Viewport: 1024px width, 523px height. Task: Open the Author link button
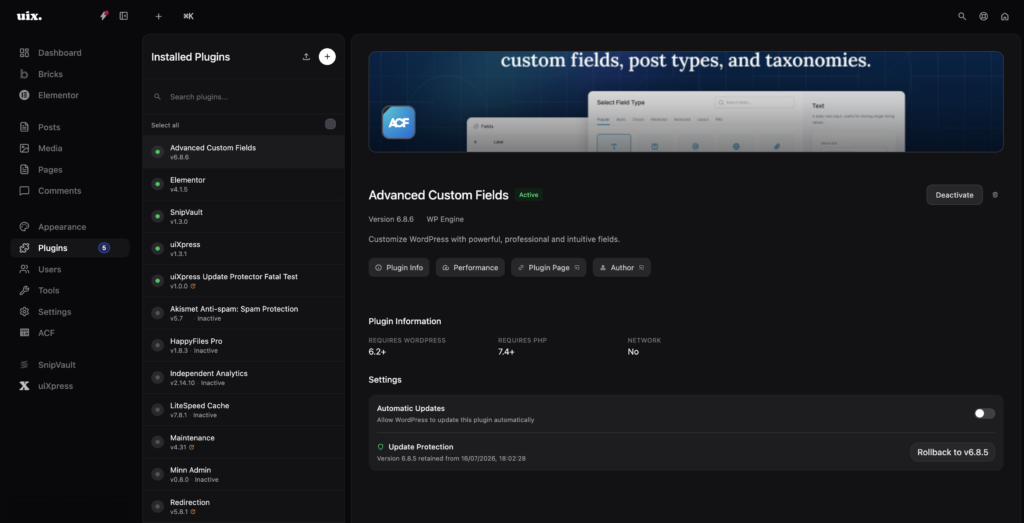[621, 268]
